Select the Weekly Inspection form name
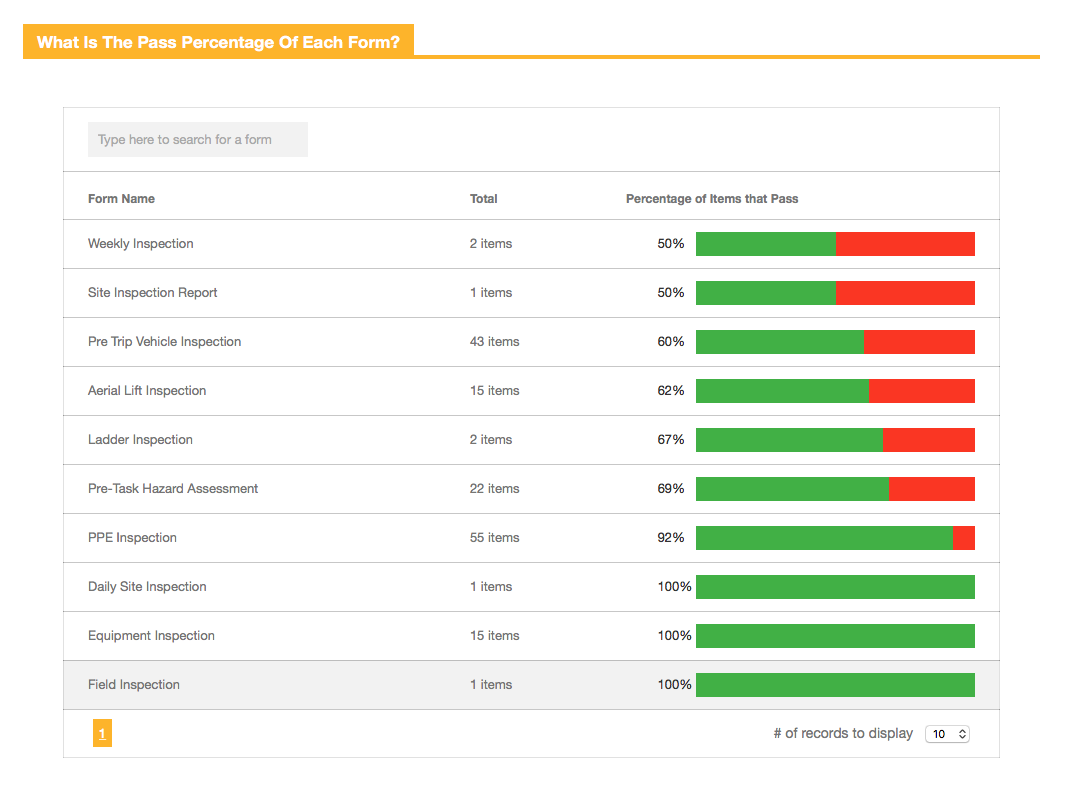 (x=140, y=244)
